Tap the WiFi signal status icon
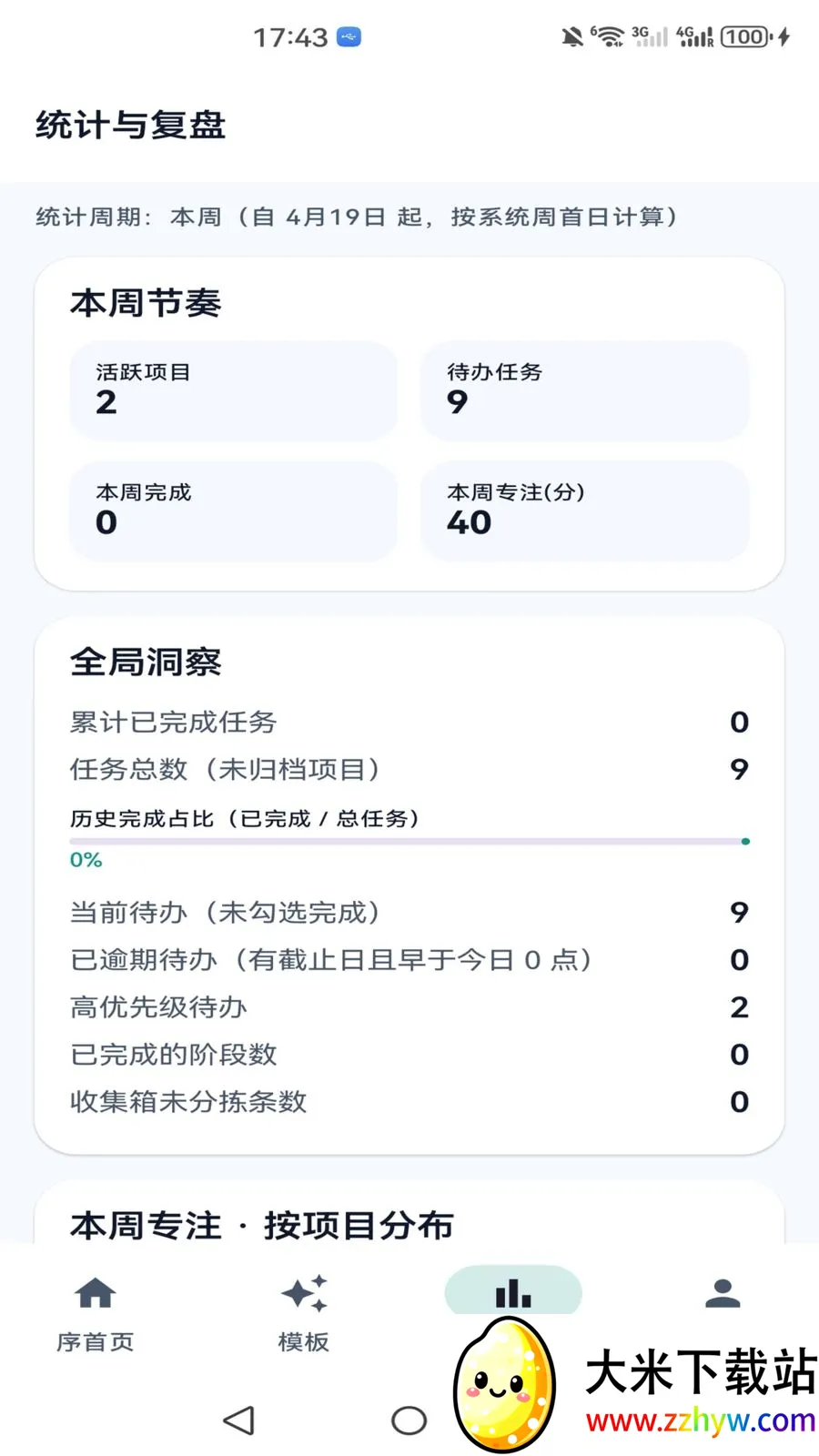Screen dimensions: 819x1456 click(608, 37)
